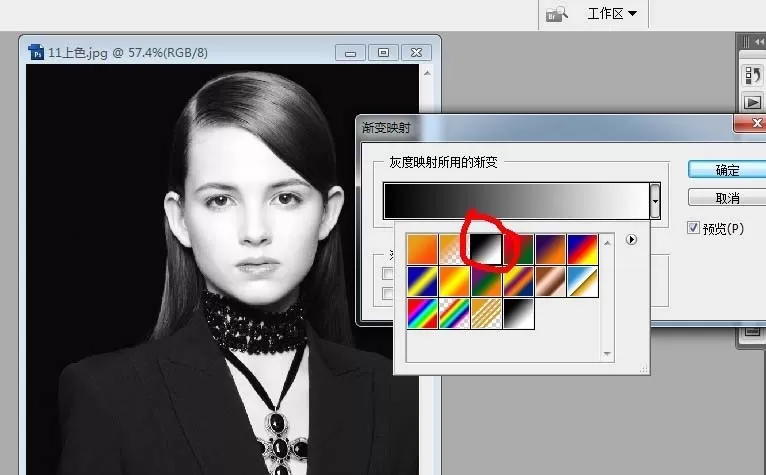Select the blue-red-yellow gradient preset
The height and width of the screenshot is (475, 766).
(x=582, y=249)
